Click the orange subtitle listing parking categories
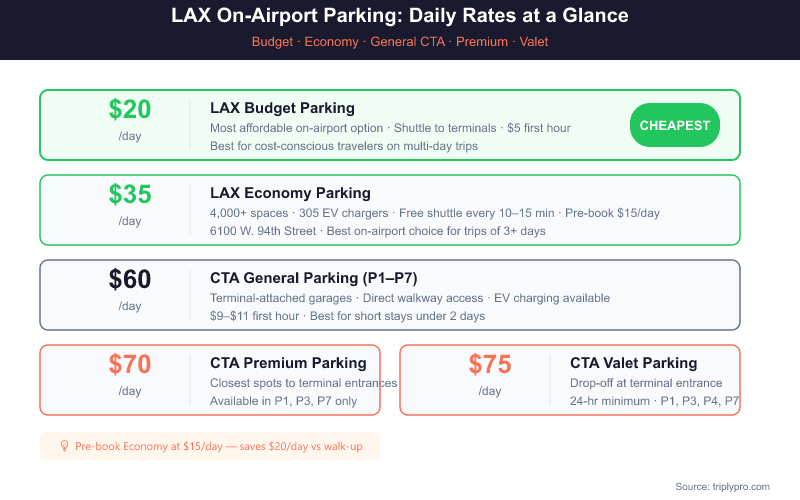The height and width of the screenshot is (500, 800). (x=400, y=42)
